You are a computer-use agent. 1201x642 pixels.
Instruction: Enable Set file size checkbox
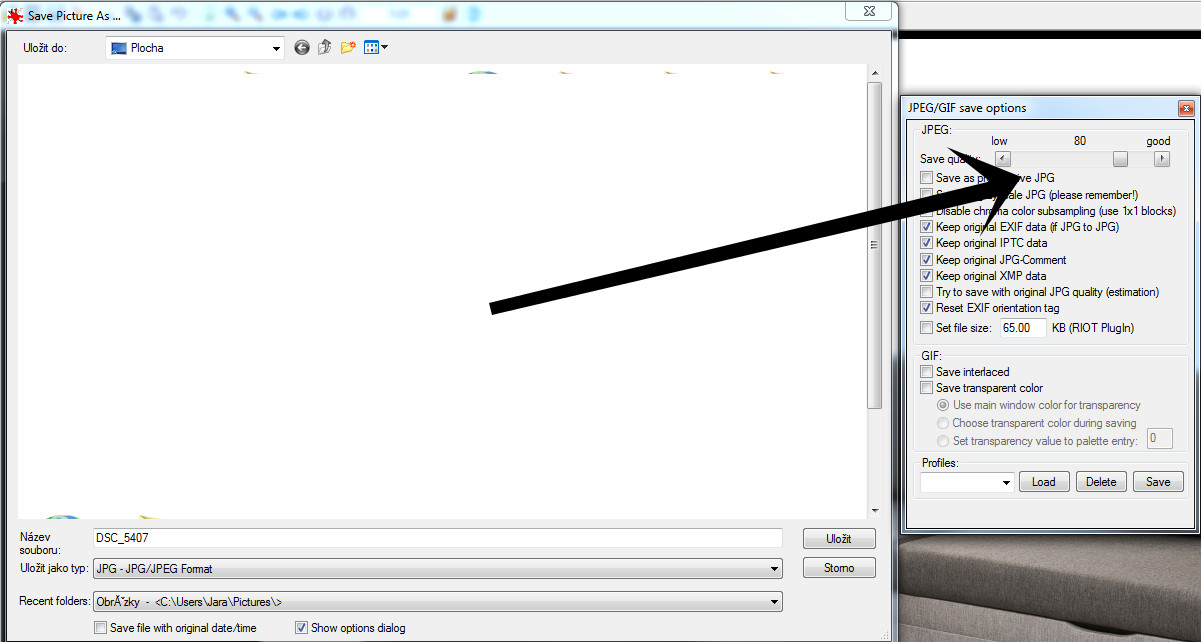click(926, 328)
